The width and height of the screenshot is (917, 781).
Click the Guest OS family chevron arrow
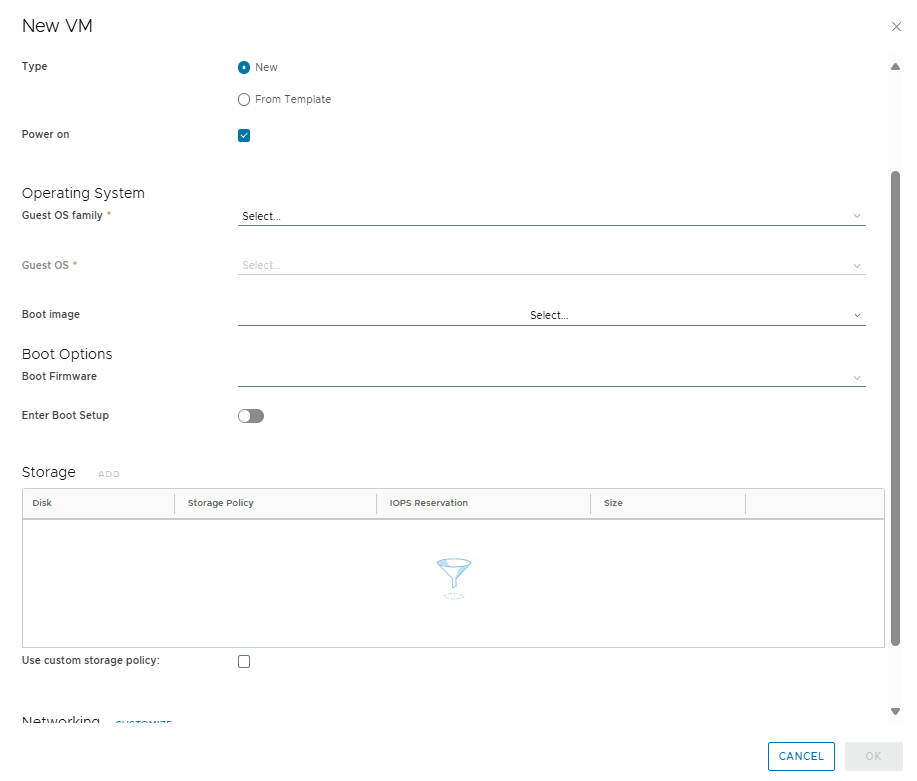pyautogui.click(x=857, y=216)
